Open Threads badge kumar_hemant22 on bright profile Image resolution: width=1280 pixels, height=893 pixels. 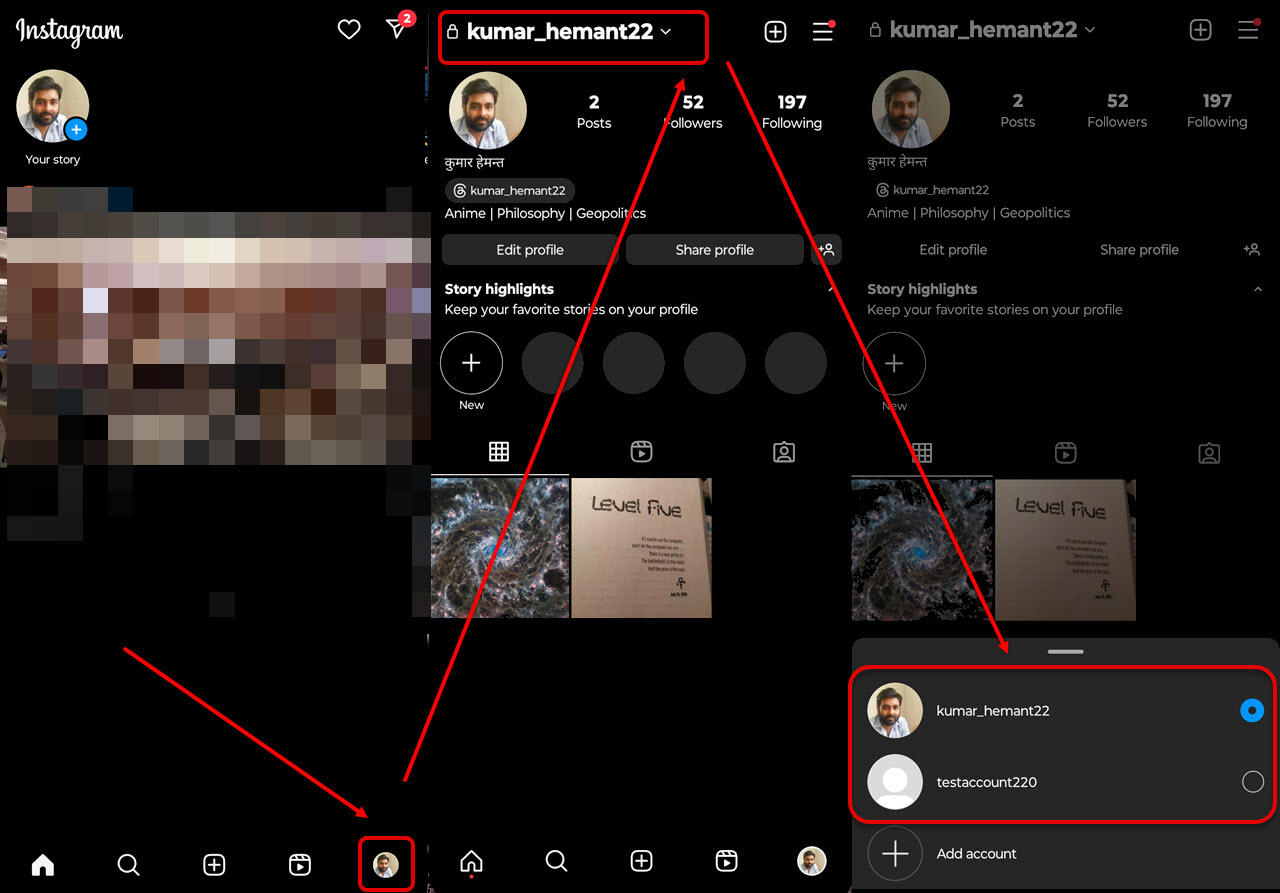510,190
